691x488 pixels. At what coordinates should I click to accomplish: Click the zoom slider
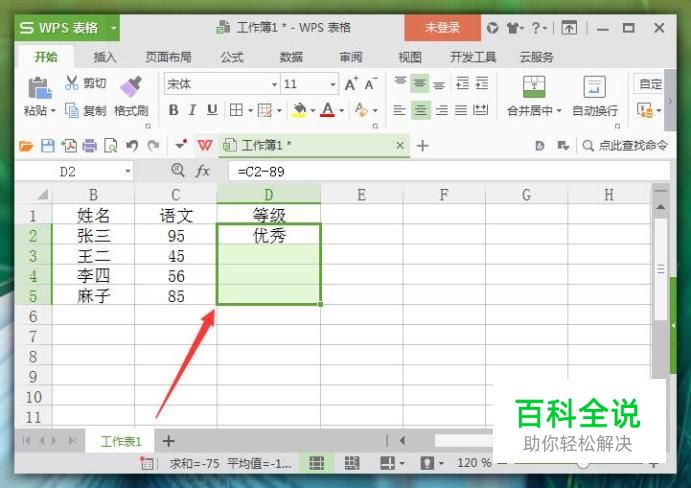pyautogui.click(x=583, y=465)
